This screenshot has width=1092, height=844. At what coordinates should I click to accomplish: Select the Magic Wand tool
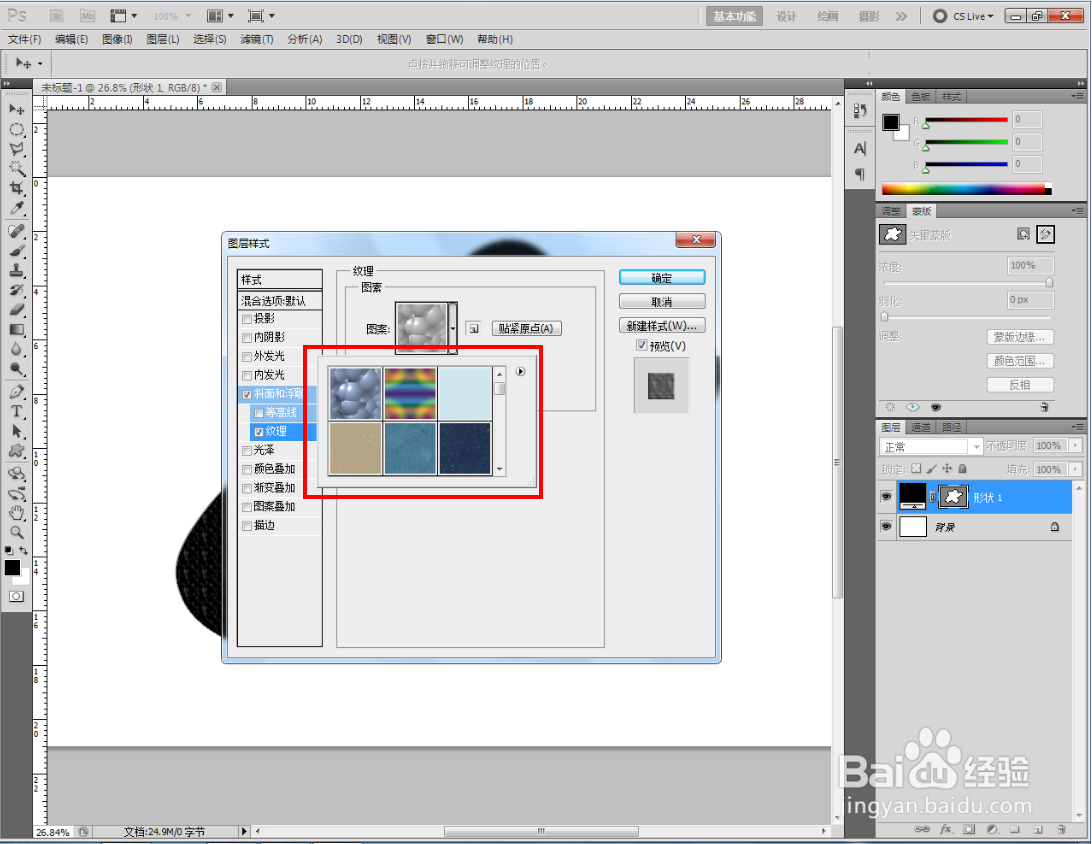coord(17,169)
